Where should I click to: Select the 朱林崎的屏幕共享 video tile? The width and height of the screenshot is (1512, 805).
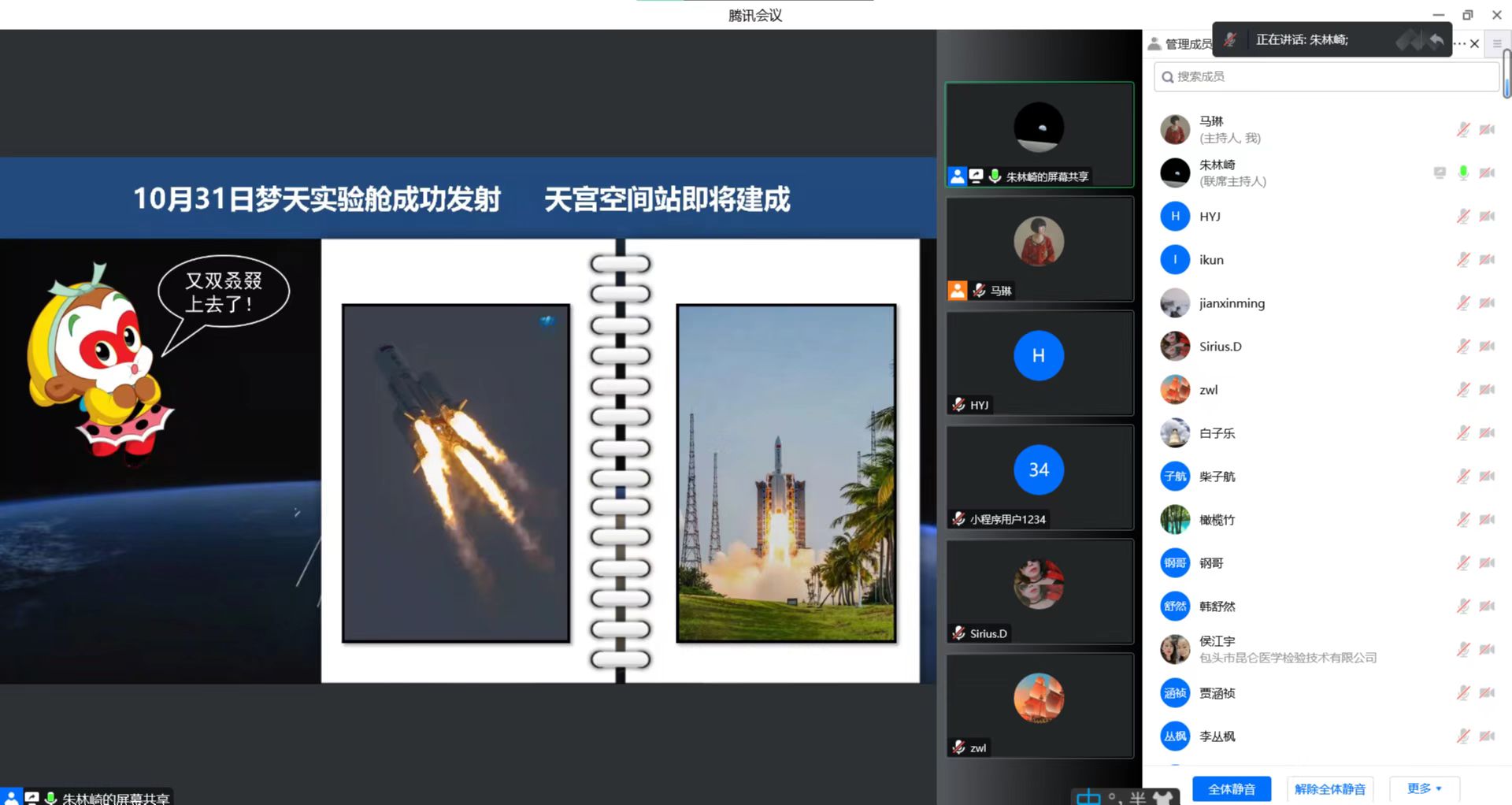(1039, 135)
